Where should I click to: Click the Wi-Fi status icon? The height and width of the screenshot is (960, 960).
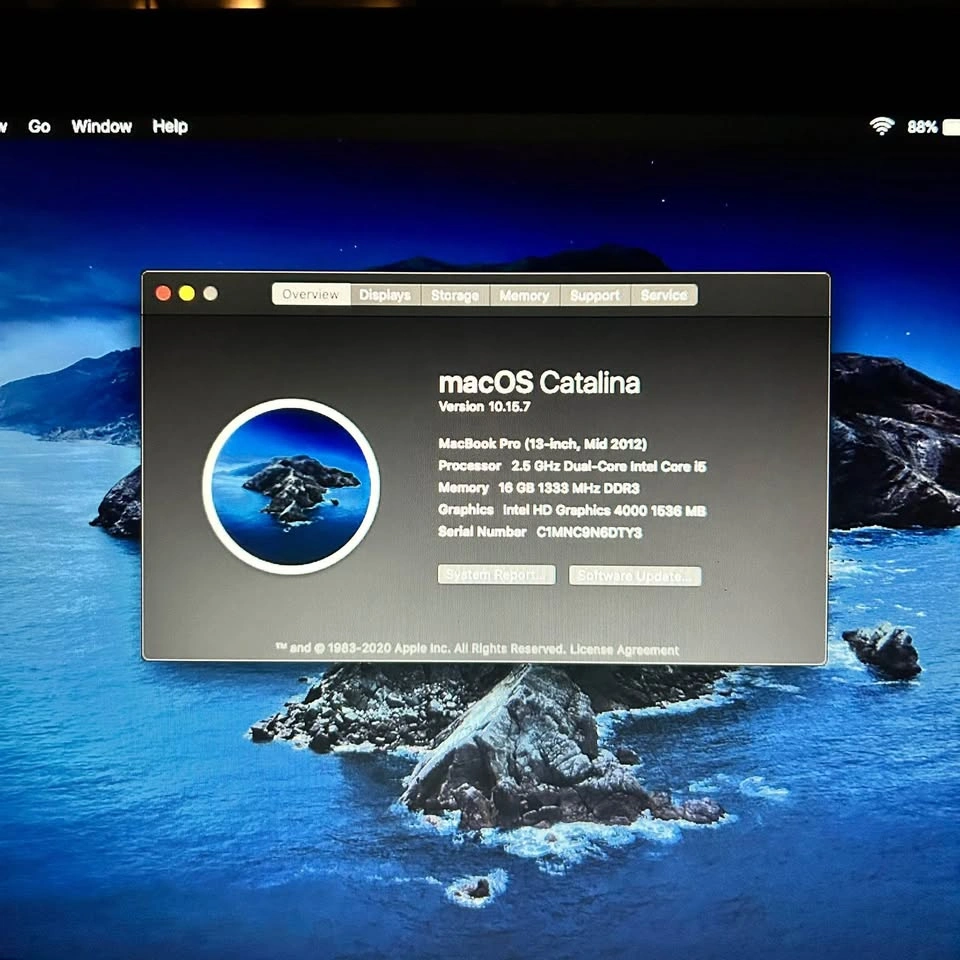point(881,126)
